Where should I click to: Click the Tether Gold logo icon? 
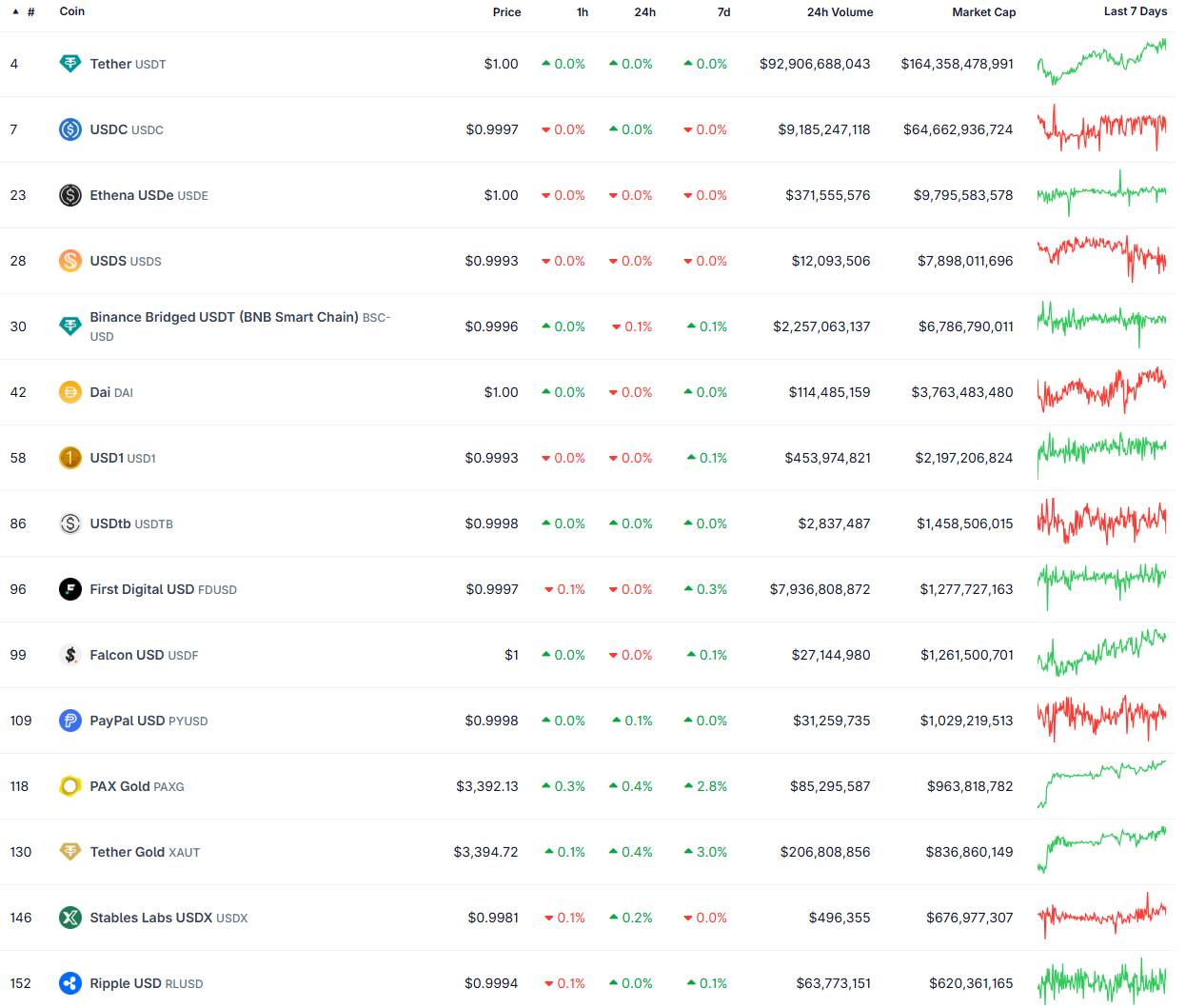(x=70, y=852)
